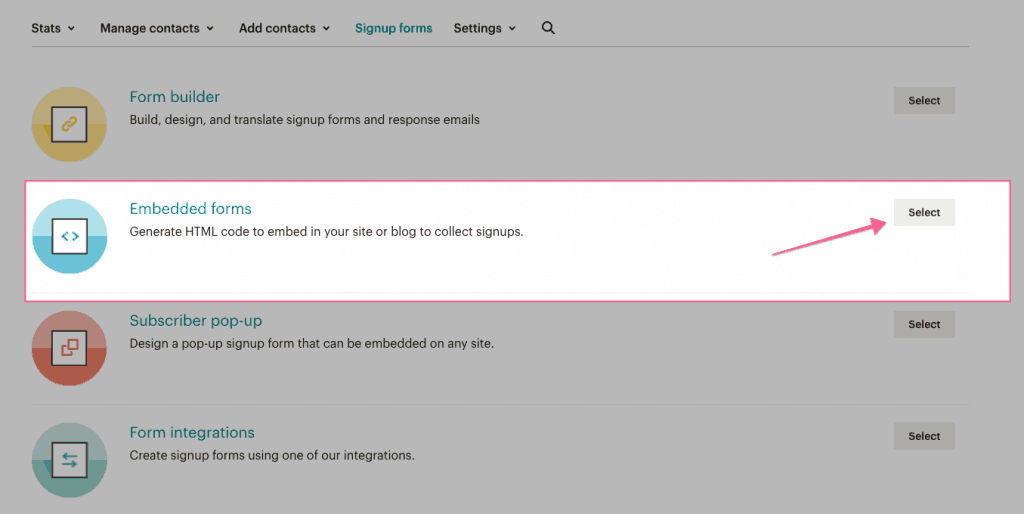
Task: Click text 'Design a pop-up signup form'
Action: (x=212, y=344)
